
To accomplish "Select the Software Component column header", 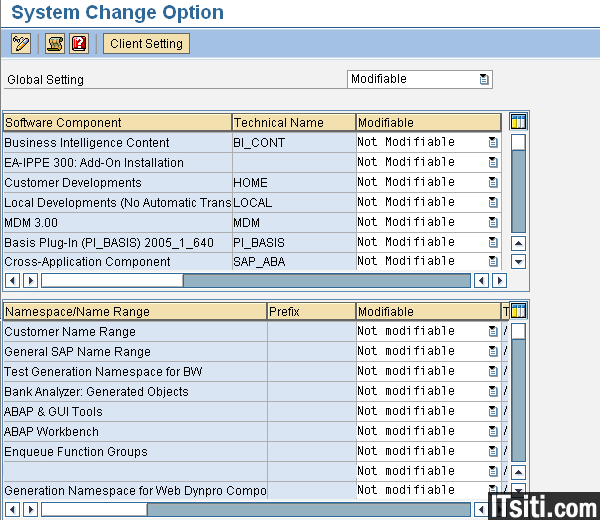I will pyautogui.click(x=117, y=122).
